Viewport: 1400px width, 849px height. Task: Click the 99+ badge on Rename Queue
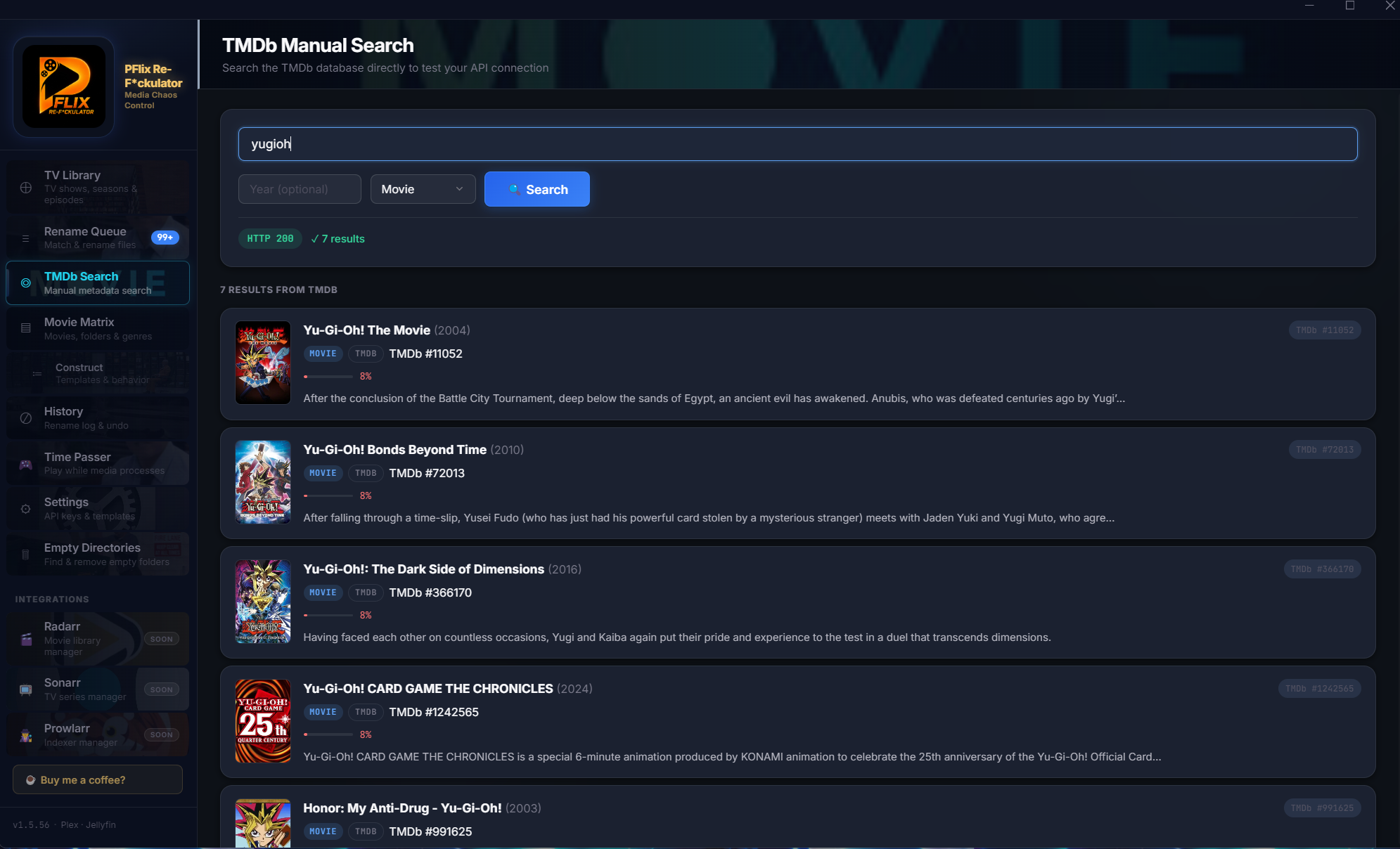(x=165, y=238)
